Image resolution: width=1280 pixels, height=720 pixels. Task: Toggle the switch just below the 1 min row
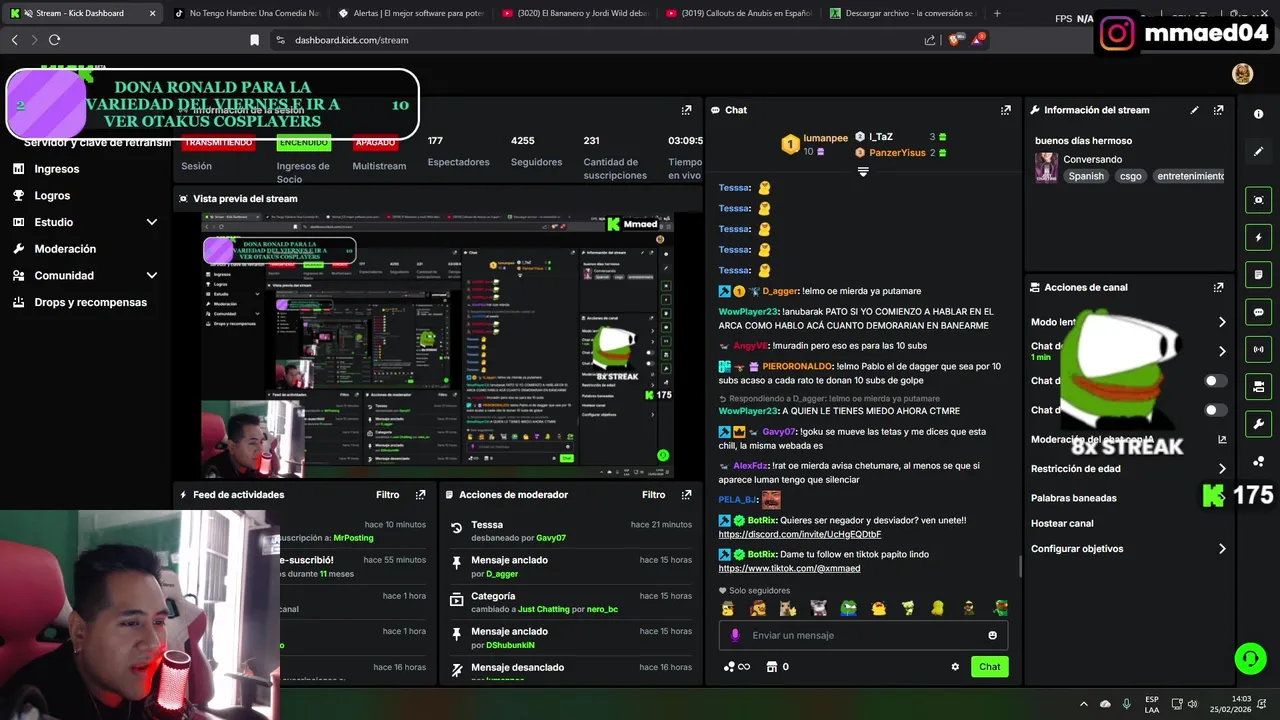coord(1215,381)
